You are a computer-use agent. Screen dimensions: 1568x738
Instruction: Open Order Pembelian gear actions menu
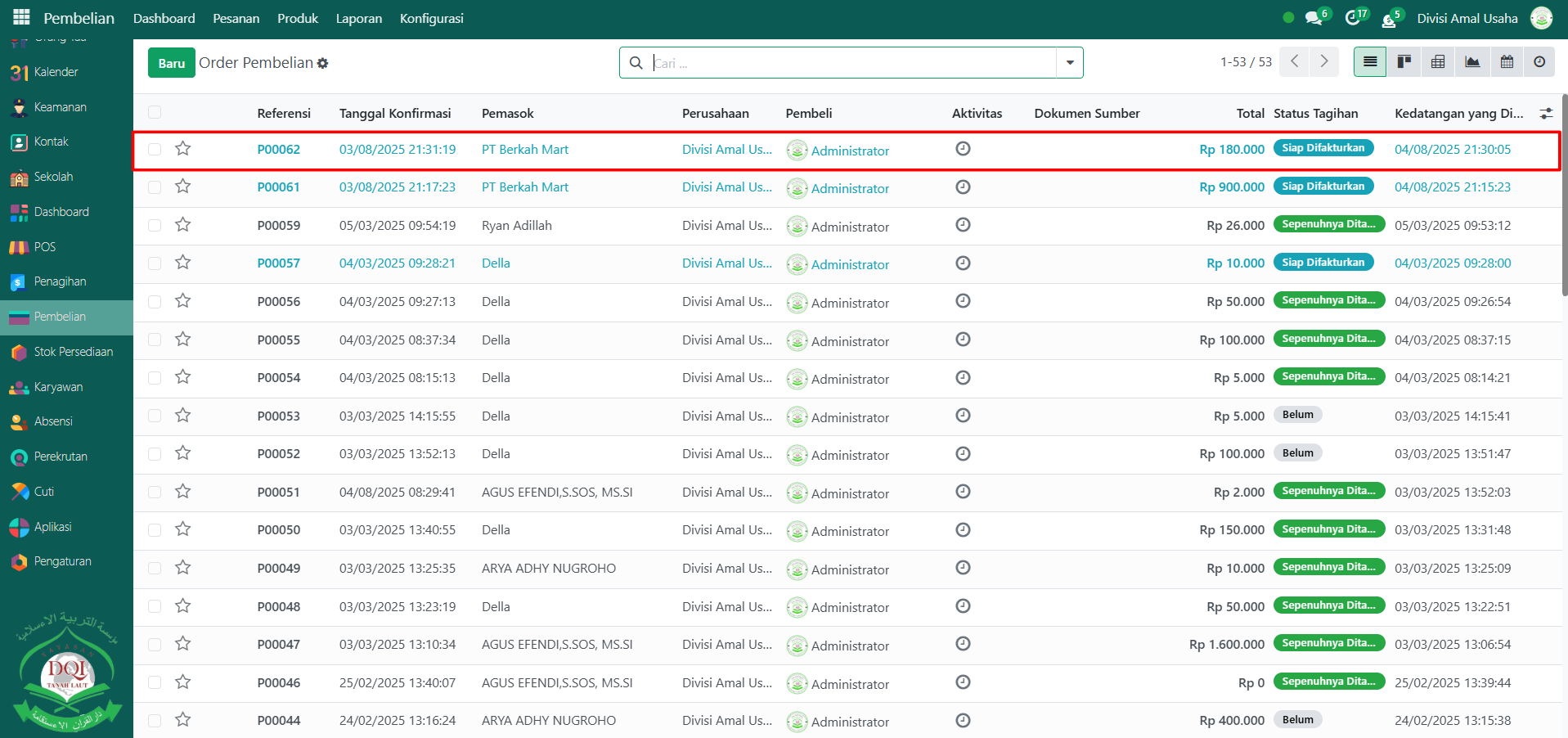(323, 63)
